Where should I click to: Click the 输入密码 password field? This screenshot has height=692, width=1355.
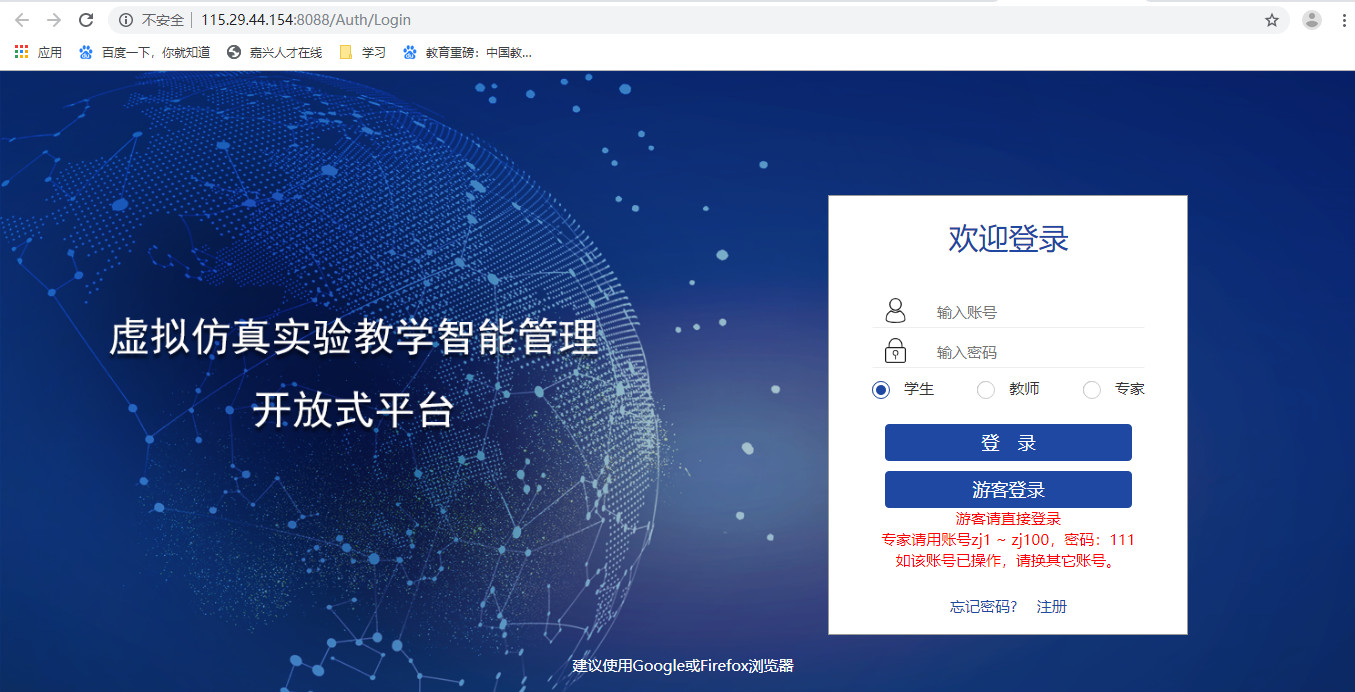click(1035, 352)
